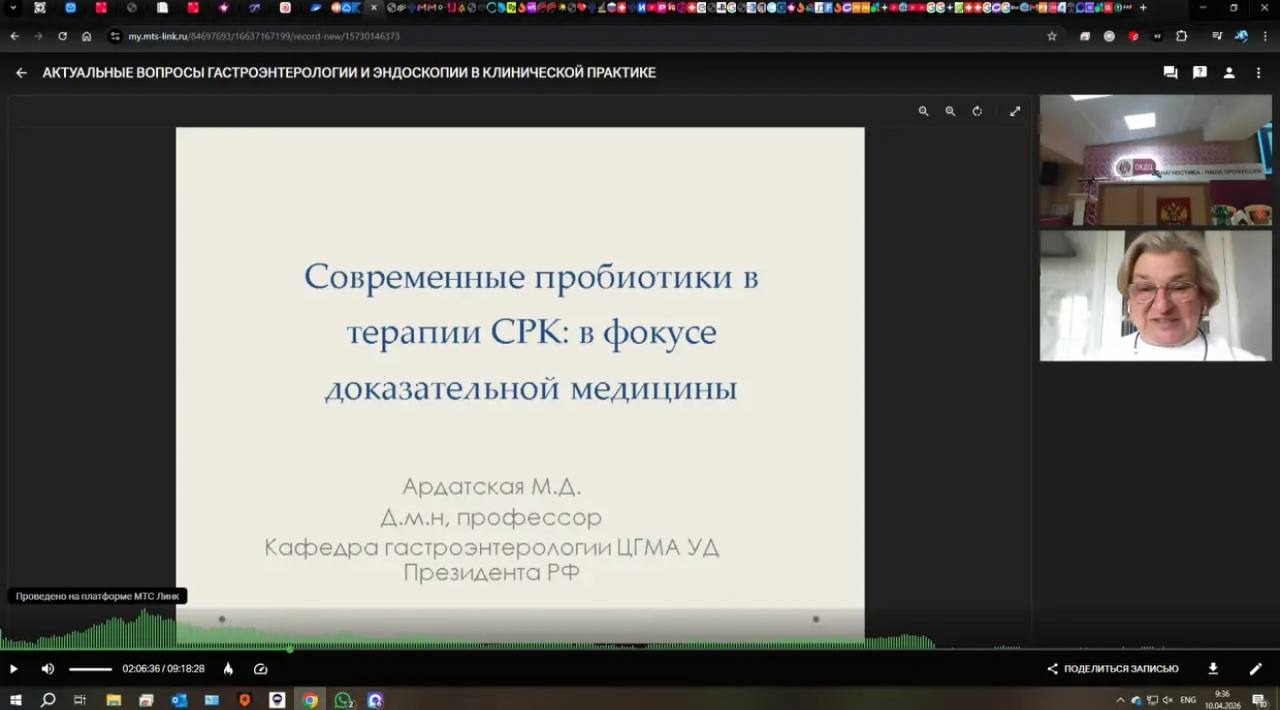Screen dimensions: 1280x710
Task: Play the webinar recording
Action: 14,669
